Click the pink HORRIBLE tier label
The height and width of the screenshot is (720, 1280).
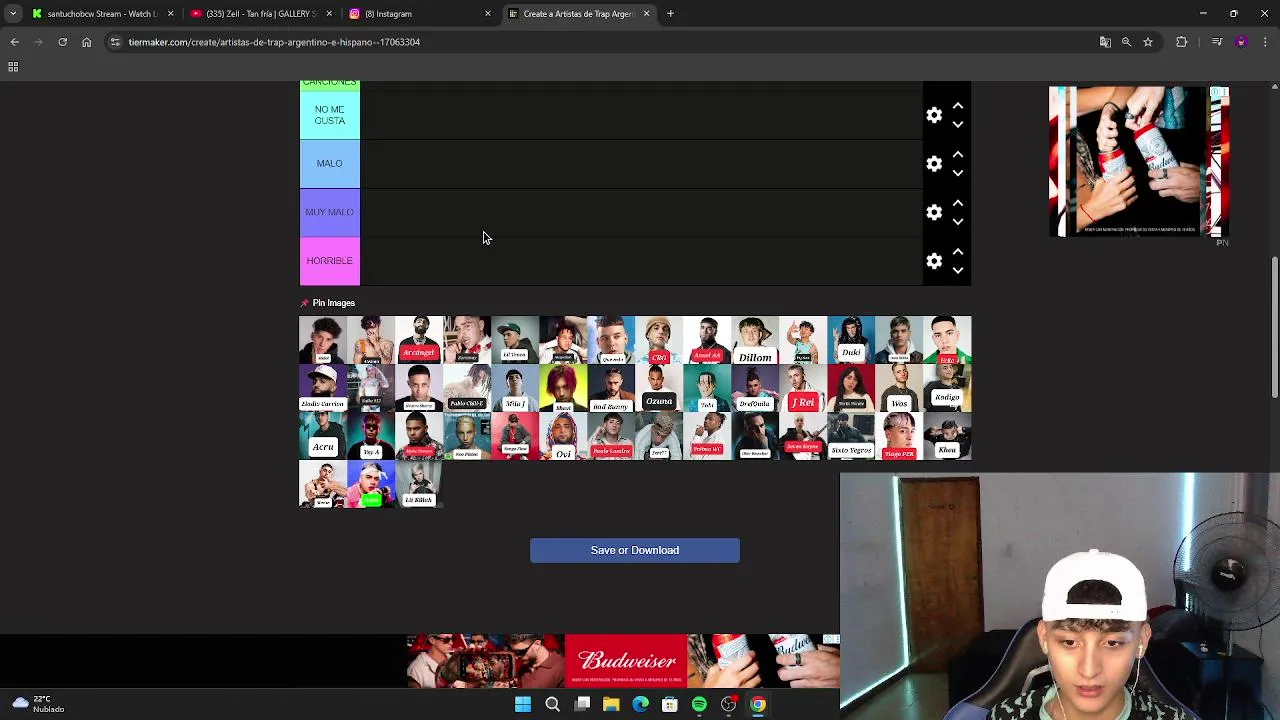[x=330, y=261]
